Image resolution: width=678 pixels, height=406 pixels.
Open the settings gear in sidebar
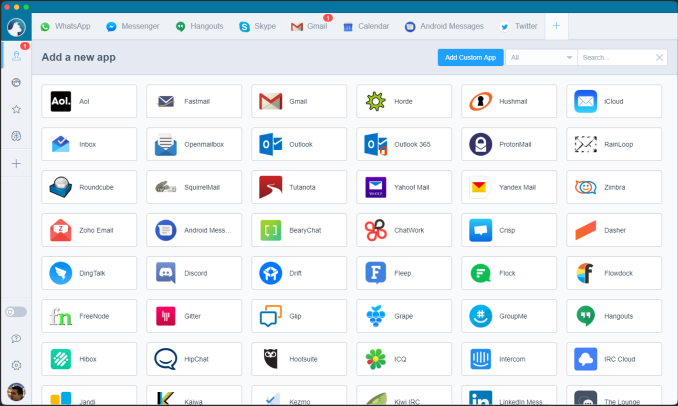pyautogui.click(x=16, y=365)
